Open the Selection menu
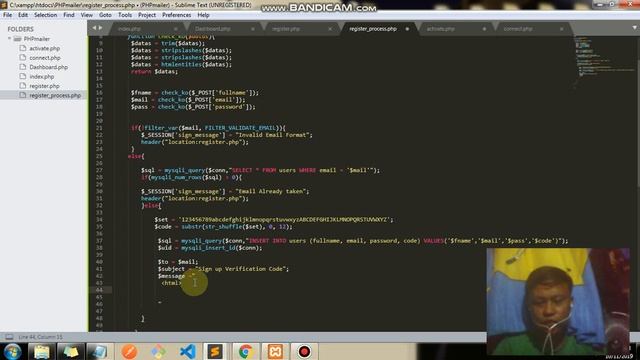640x360 pixels. pyautogui.click(x=45, y=15)
